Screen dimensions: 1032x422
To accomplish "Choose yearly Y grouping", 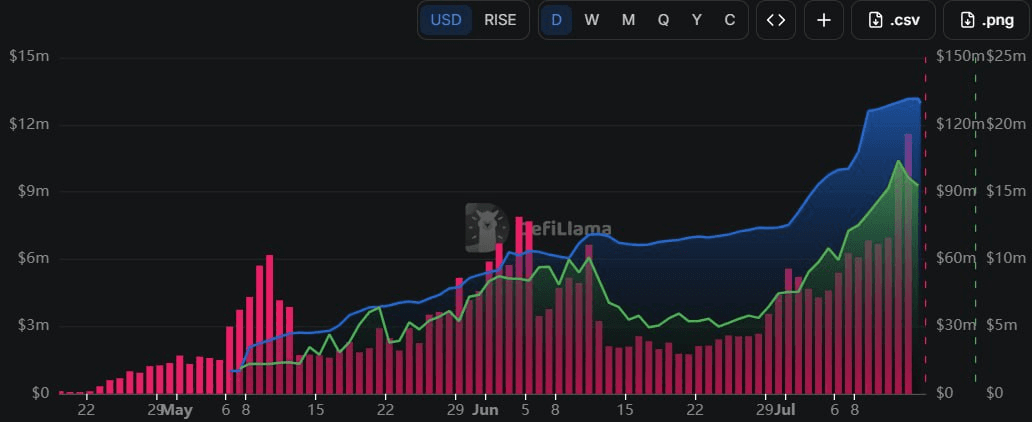I will point(696,20).
